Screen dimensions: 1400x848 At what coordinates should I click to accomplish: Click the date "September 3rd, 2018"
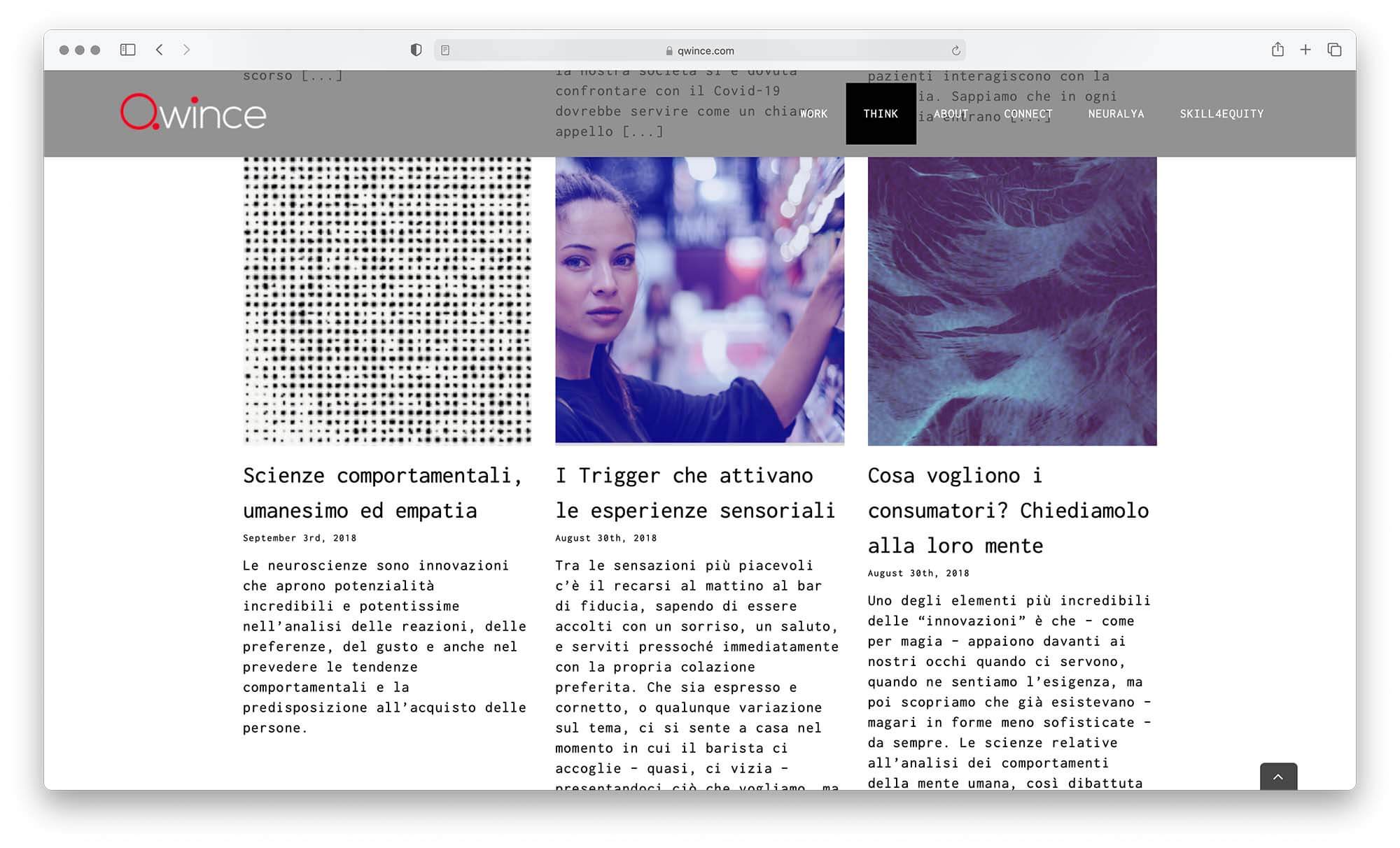point(300,538)
